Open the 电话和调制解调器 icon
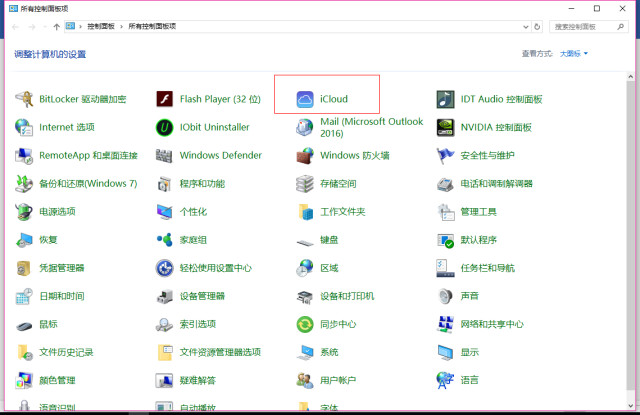The width and height of the screenshot is (640, 415). (x=445, y=184)
